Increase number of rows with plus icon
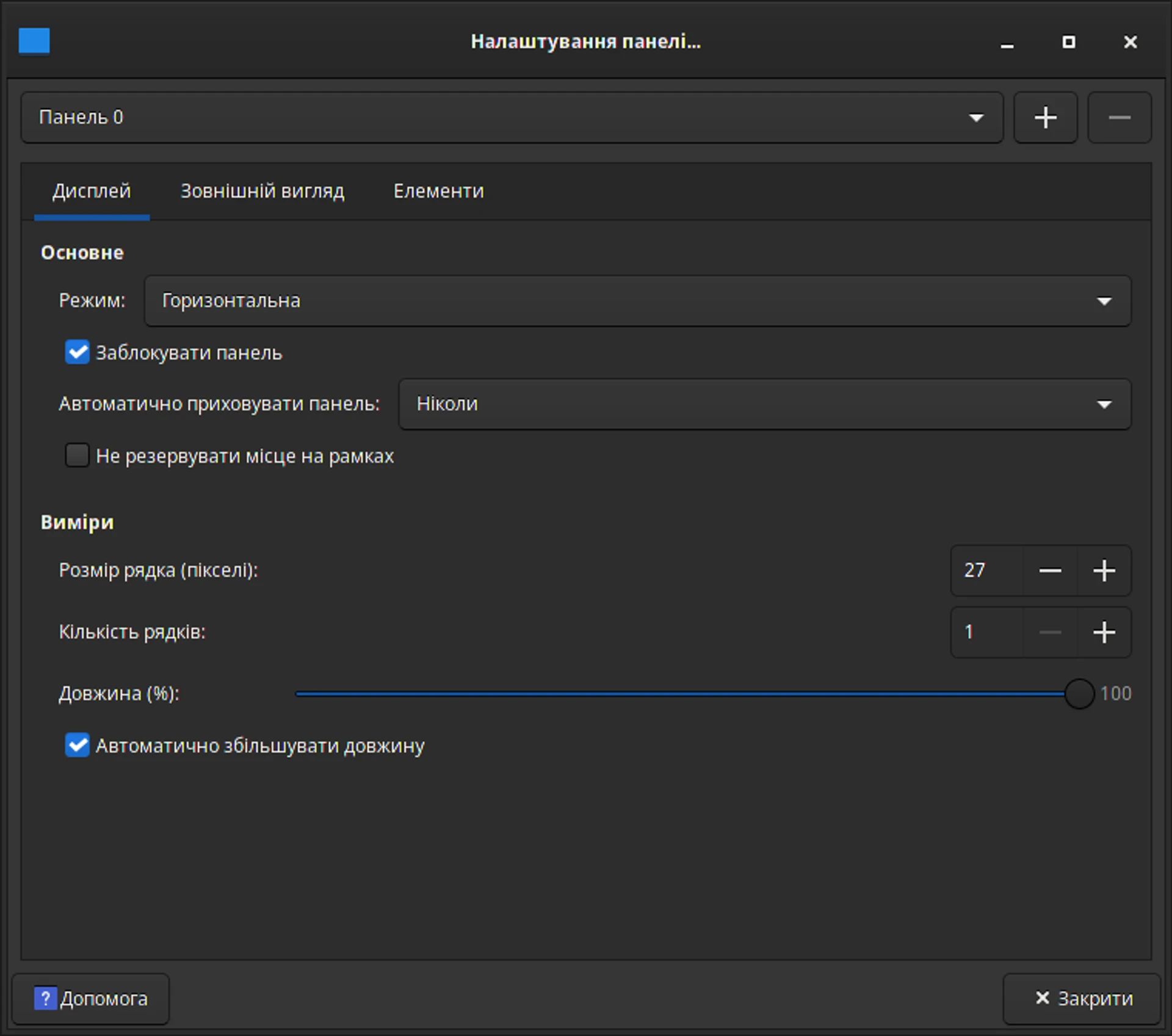The image size is (1172, 1036). click(1104, 632)
